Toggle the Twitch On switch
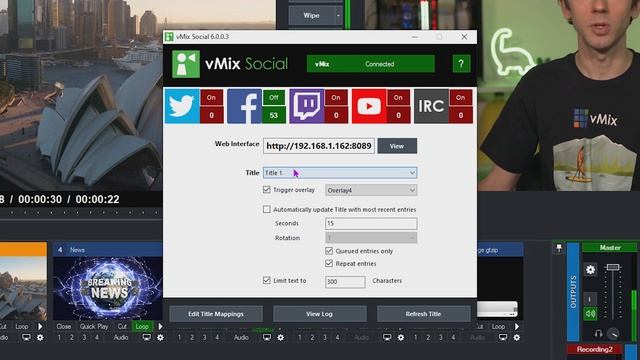The image size is (640, 360). pos(336,98)
